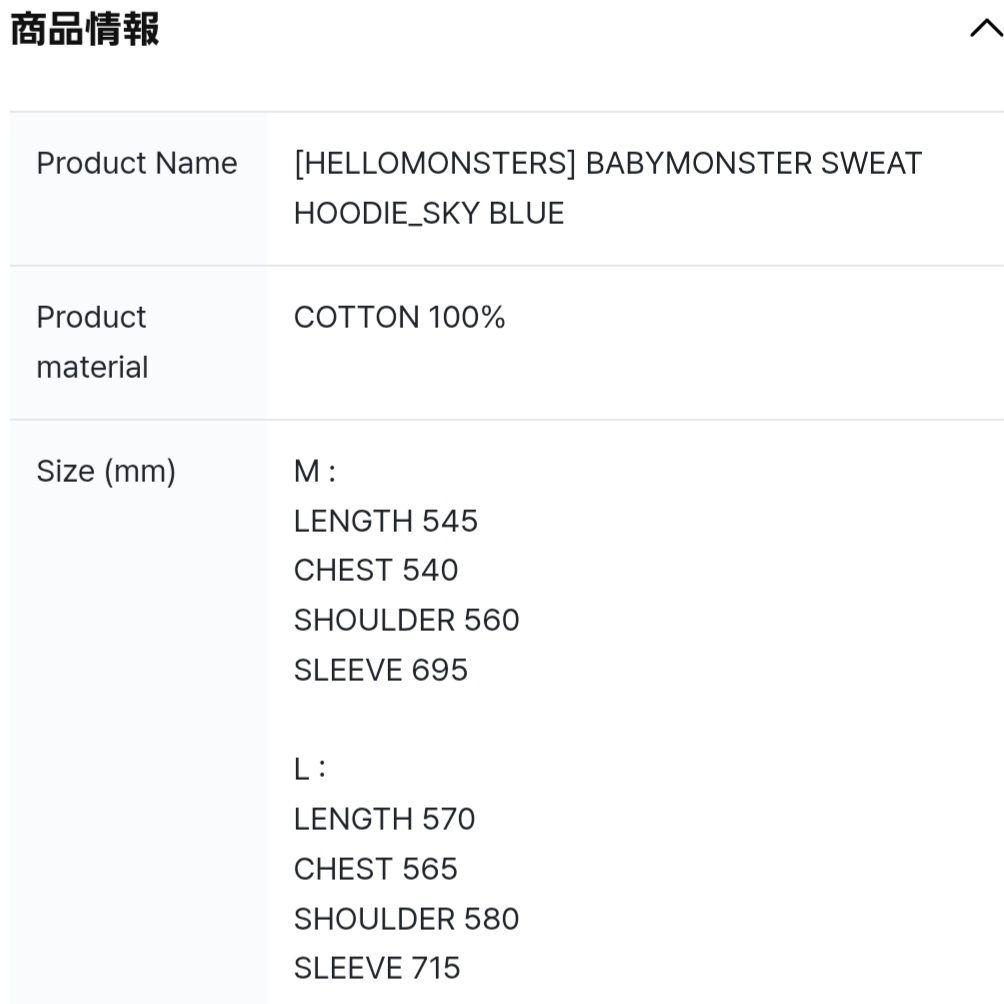Click the SHOULDER 580 measurement text
This screenshot has height=1004, width=1004.
pos(406,918)
